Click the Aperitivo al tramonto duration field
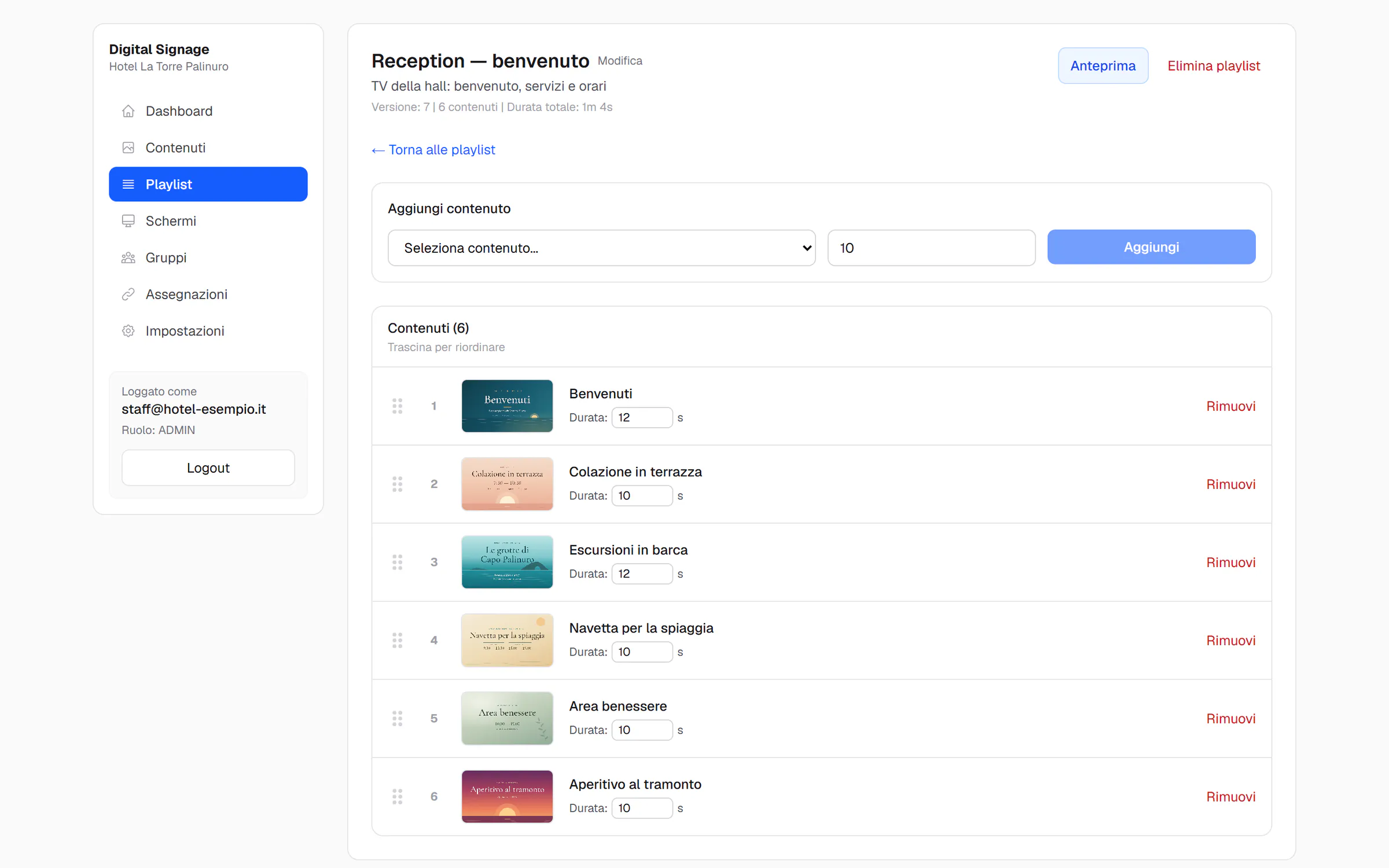 642,808
